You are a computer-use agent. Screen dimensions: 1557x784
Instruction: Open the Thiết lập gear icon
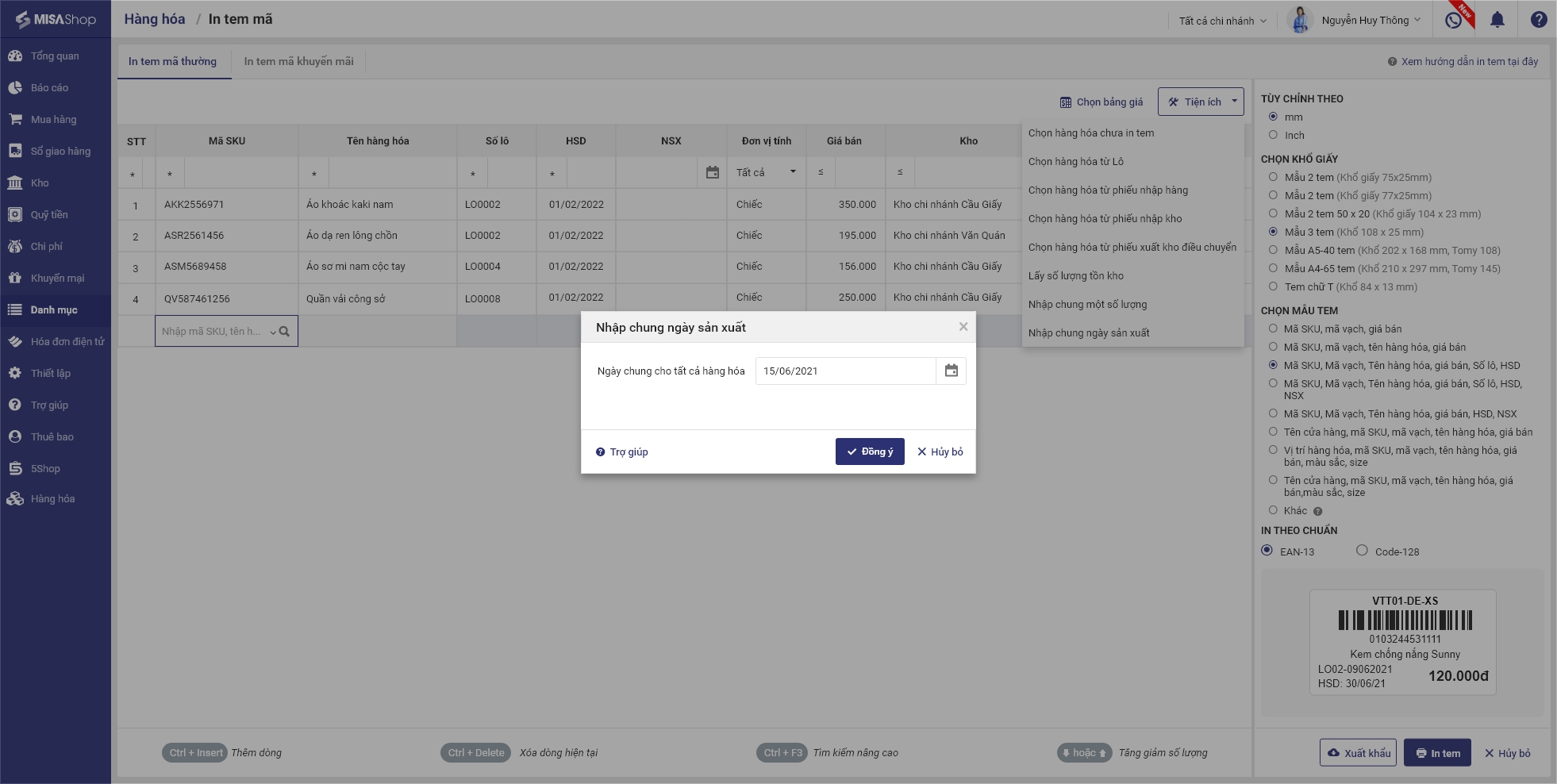[15, 374]
